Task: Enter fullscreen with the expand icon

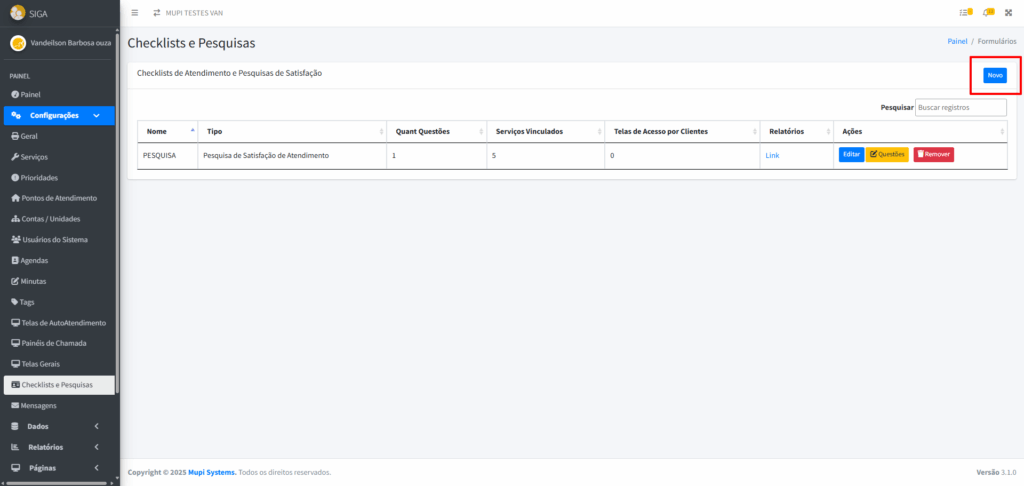Action: click(x=1008, y=12)
